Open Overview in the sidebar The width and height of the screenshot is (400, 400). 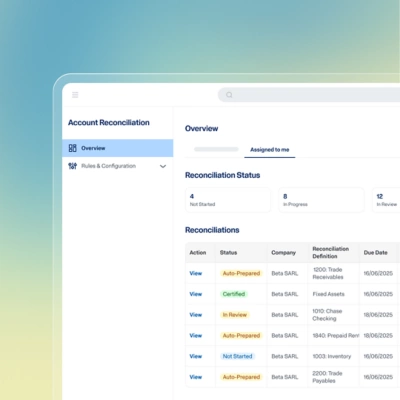coord(118,148)
